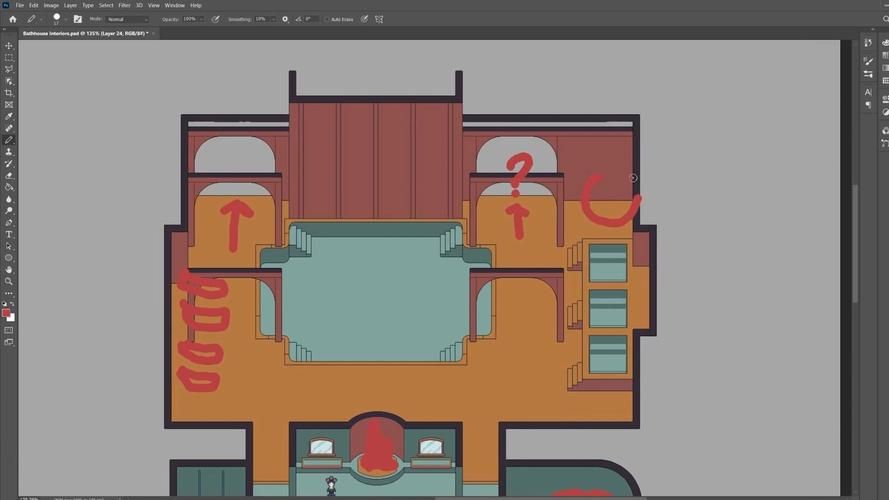Open the Layer menu

70,5
